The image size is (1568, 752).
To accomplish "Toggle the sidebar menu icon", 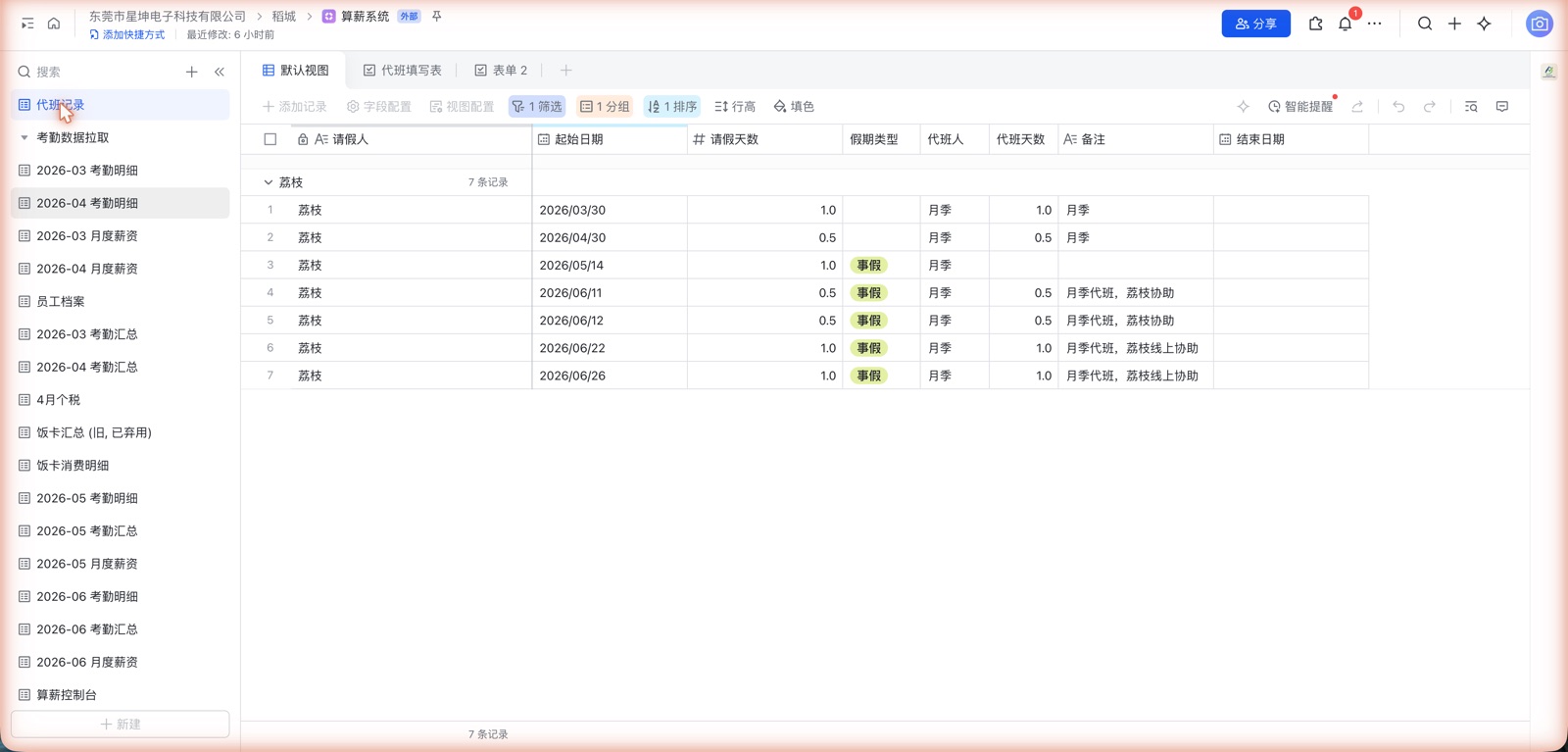I will pyautogui.click(x=27, y=24).
